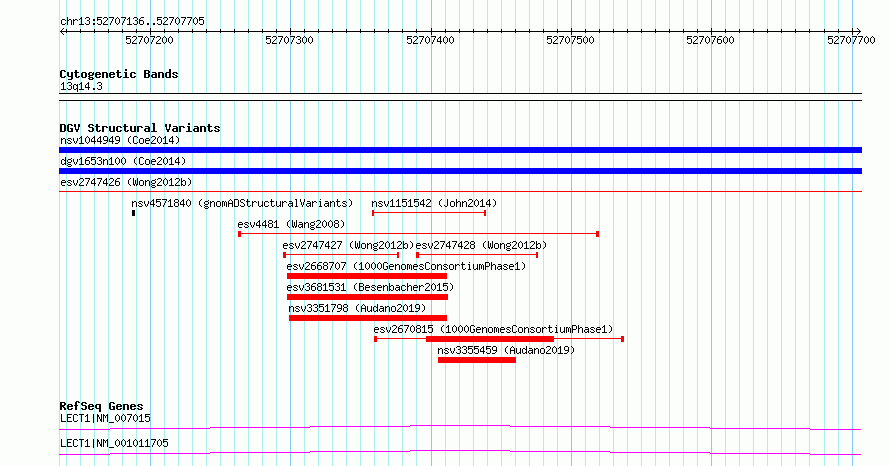Image resolution: width=890 pixels, height=466 pixels.
Task: Click the red nsv3355459 variant bar
Action: pyautogui.click(x=477, y=360)
